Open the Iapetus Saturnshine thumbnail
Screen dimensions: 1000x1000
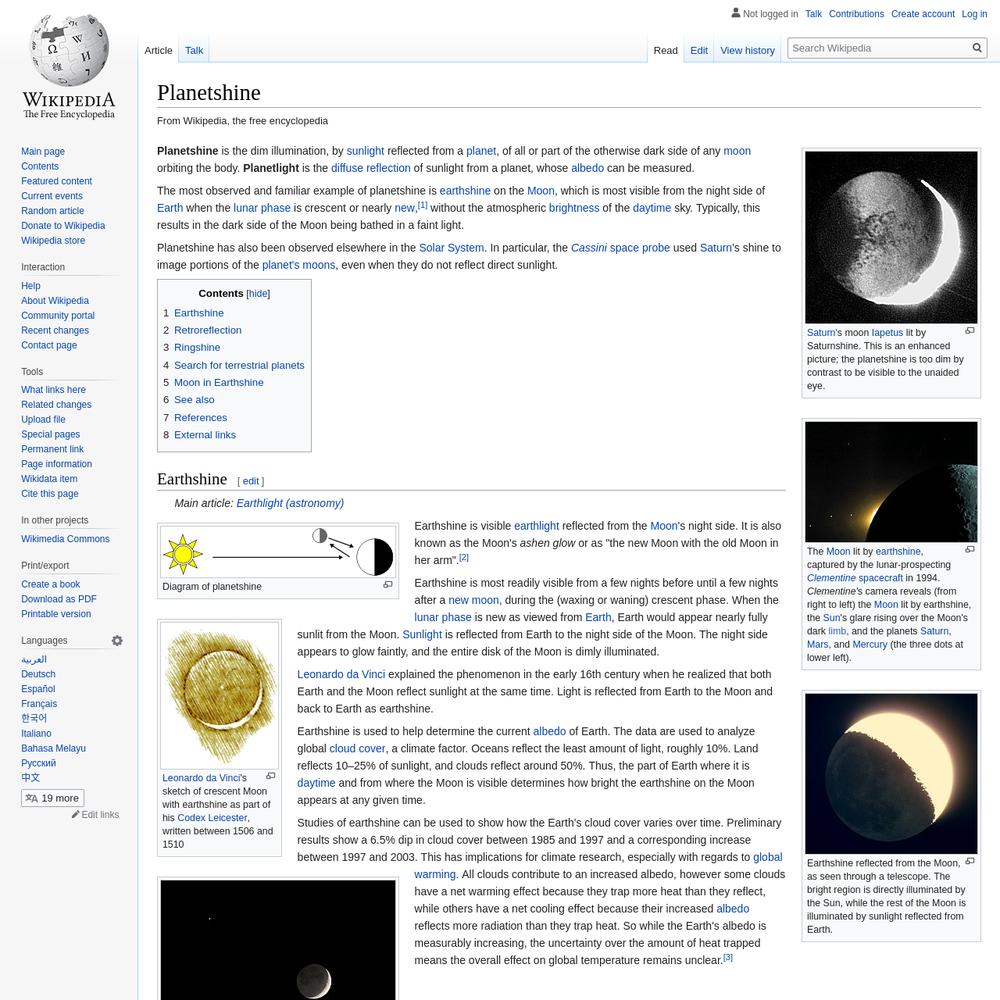tap(890, 237)
